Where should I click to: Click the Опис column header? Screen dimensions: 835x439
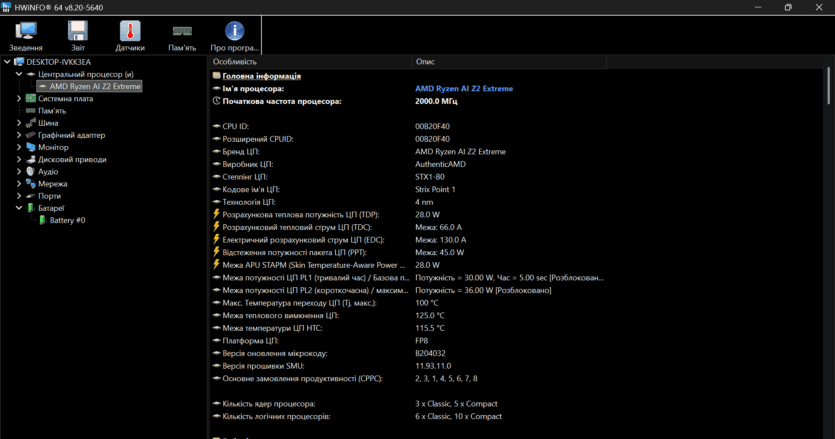pos(425,62)
